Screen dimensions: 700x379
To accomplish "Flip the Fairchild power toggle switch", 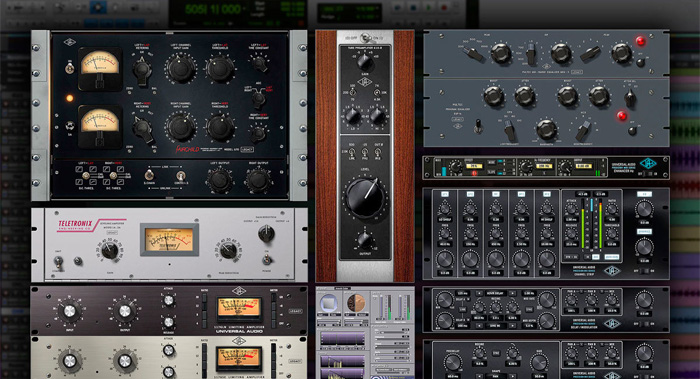I will [x=69, y=68].
